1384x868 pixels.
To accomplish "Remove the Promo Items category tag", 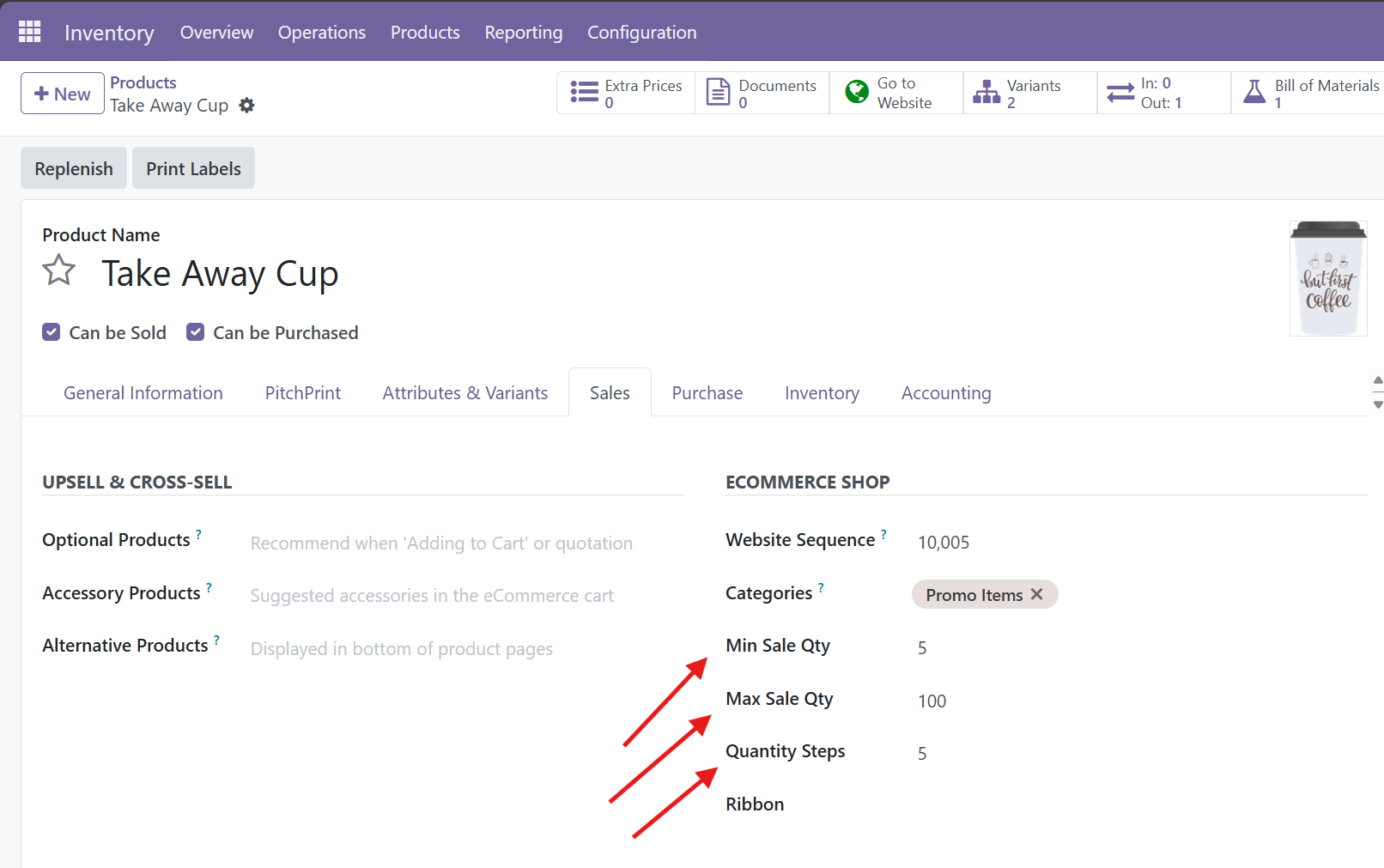I will point(1037,594).
